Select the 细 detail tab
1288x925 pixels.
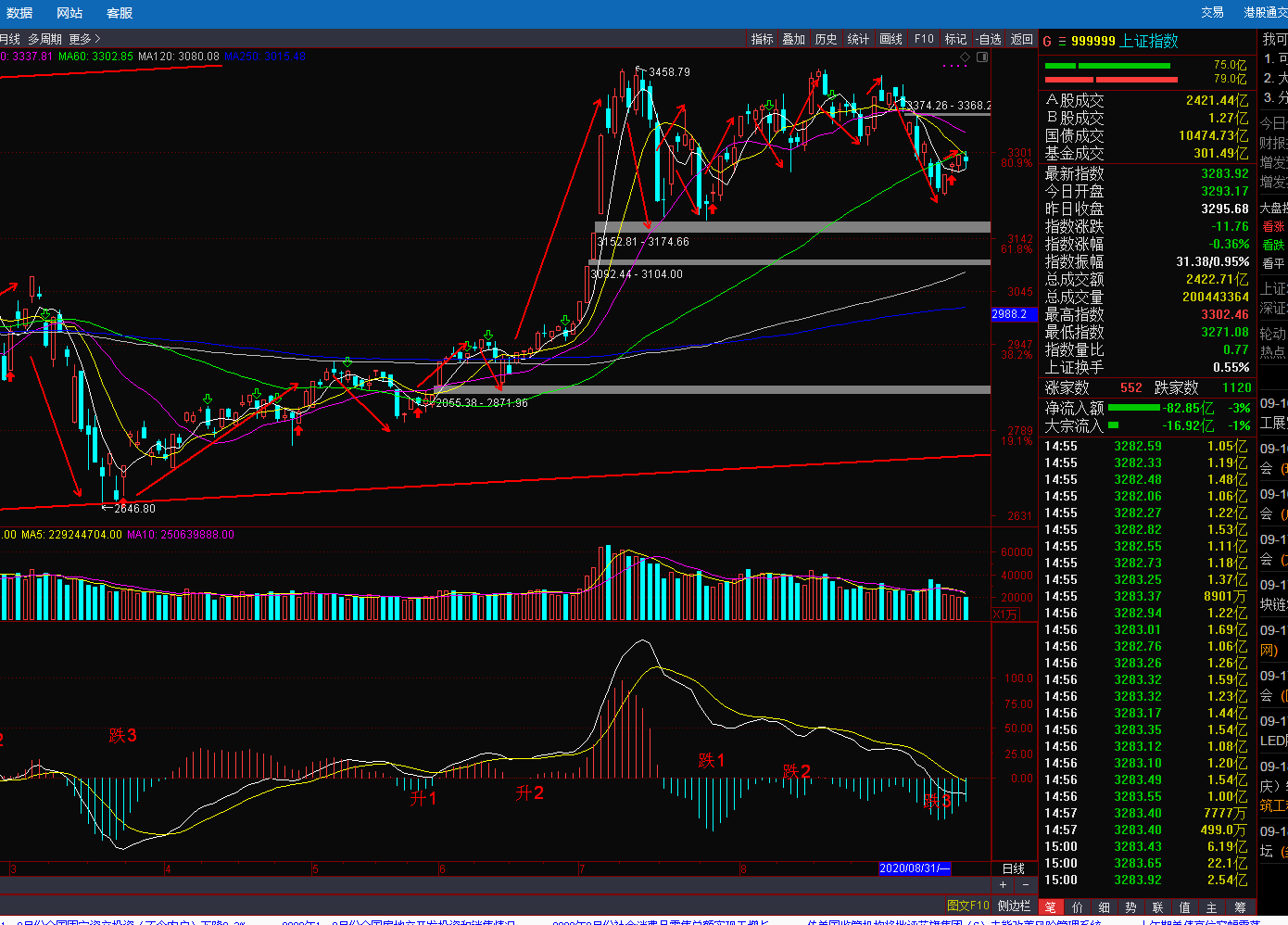click(x=1104, y=907)
